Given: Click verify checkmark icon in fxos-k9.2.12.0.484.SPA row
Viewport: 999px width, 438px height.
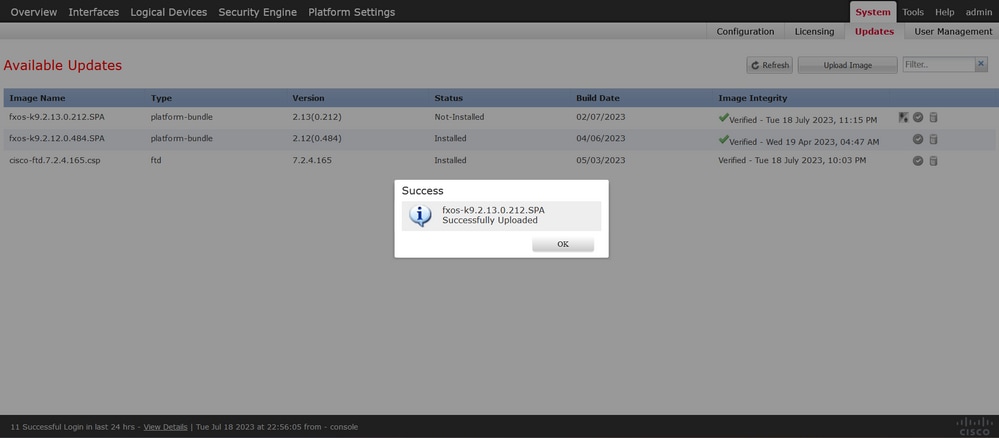Looking at the screenshot, I should tap(918, 139).
